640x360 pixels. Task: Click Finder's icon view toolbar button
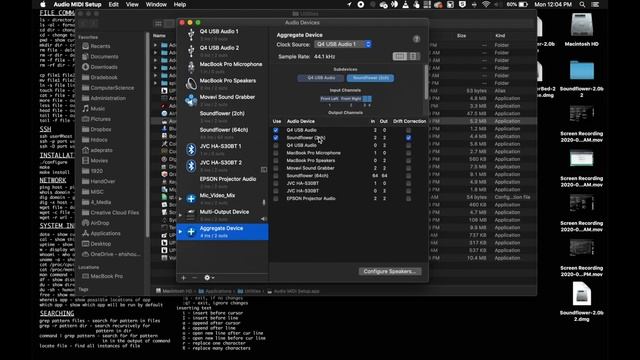click(x=158, y=24)
